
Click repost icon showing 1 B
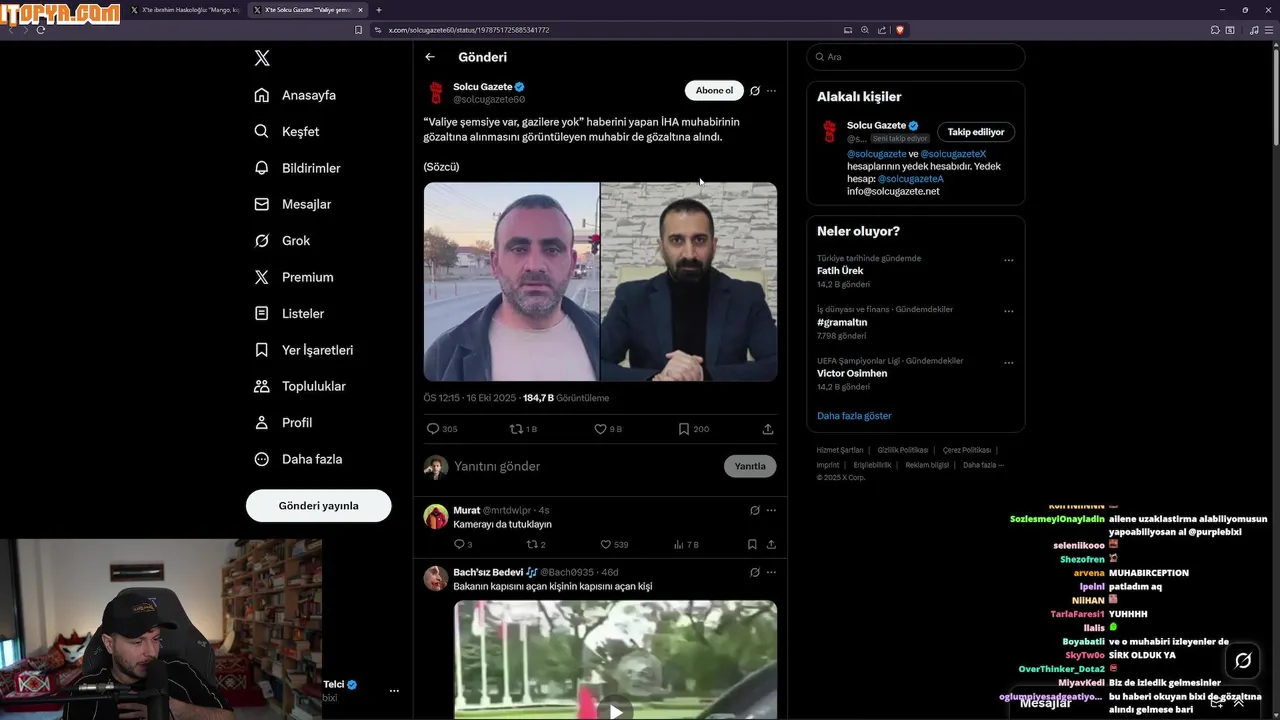pyautogui.click(x=516, y=429)
